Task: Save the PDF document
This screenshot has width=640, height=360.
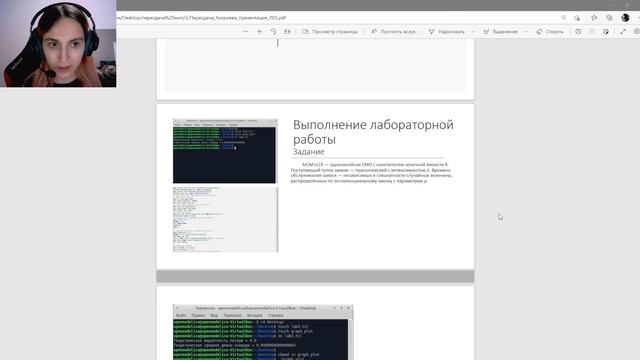Action: click(x=592, y=31)
